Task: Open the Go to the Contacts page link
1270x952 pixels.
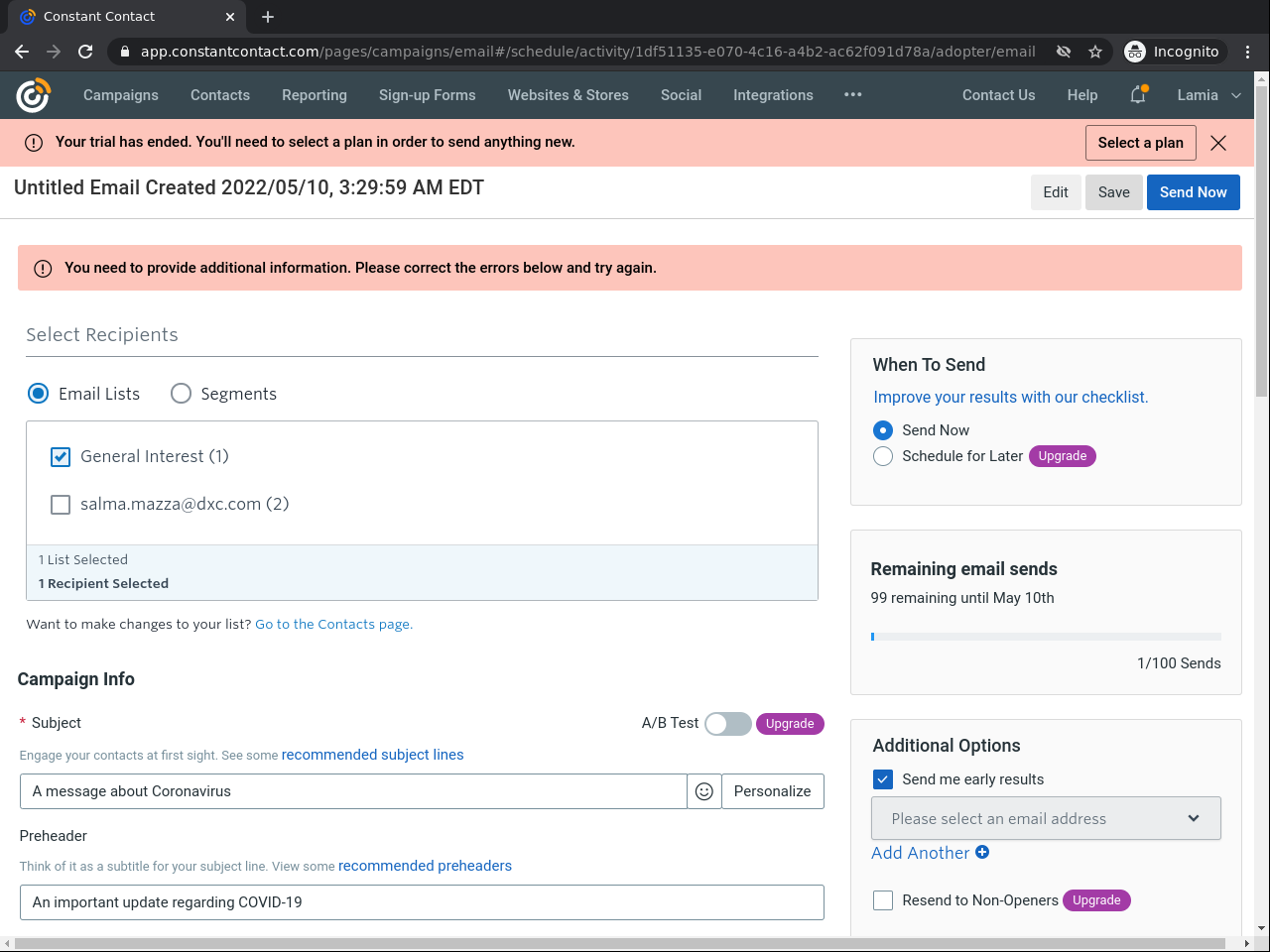Action: pyautogui.click(x=333, y=624)
